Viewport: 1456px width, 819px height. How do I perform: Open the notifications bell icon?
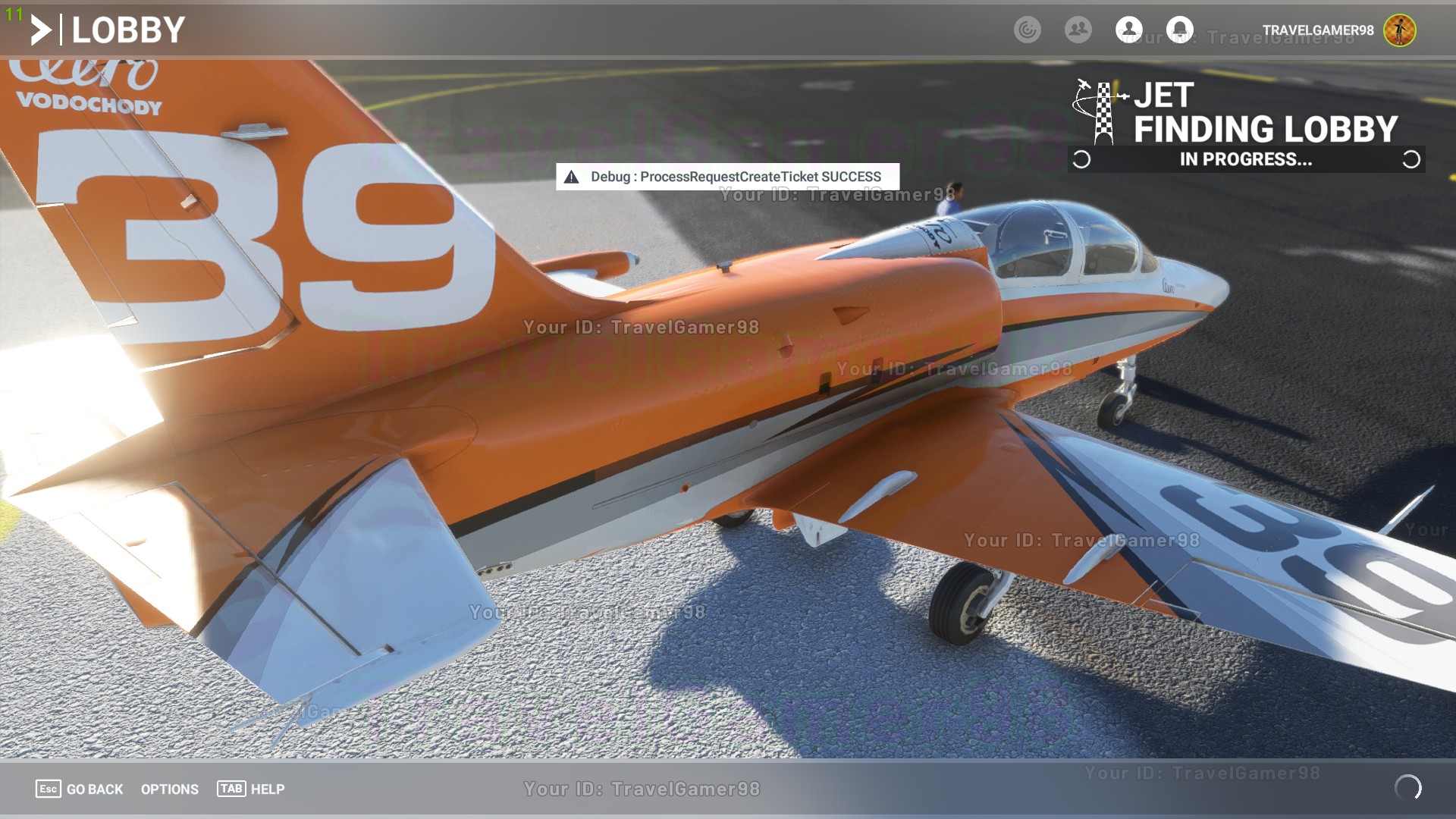[1179, 30]
